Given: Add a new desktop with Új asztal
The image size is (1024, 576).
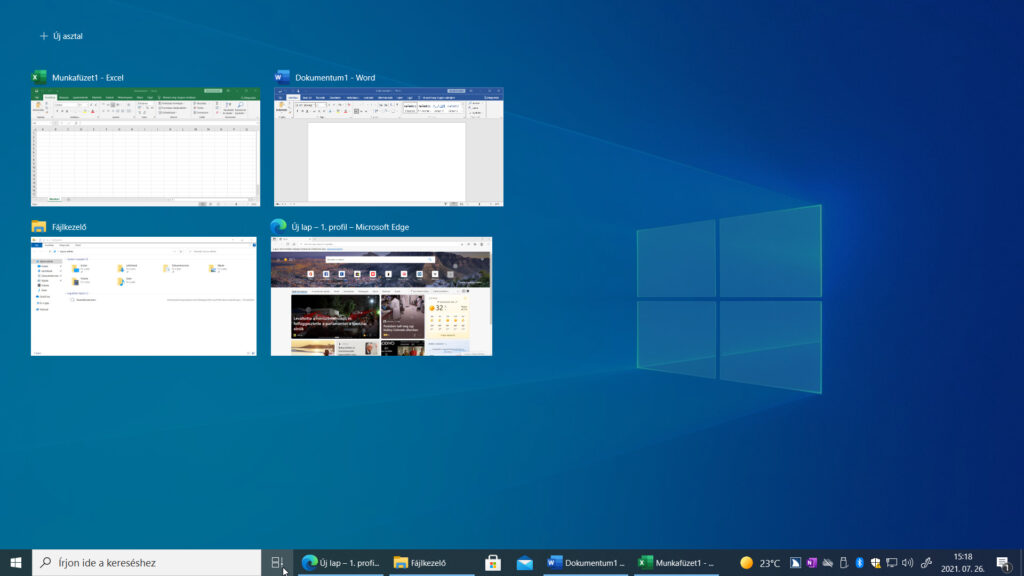Looking at the screenshot, I should pos(61,36).
